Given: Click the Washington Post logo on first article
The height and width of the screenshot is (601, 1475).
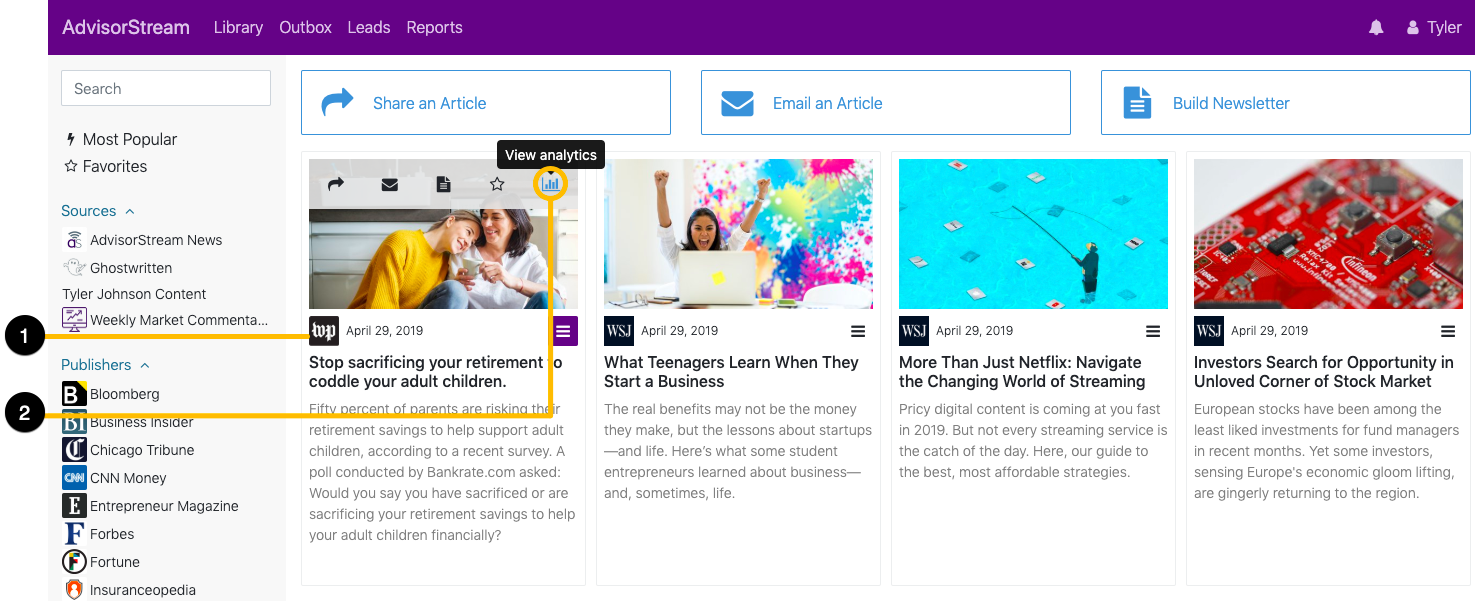Looking at the screenshot, I should (x=324, y=331).
